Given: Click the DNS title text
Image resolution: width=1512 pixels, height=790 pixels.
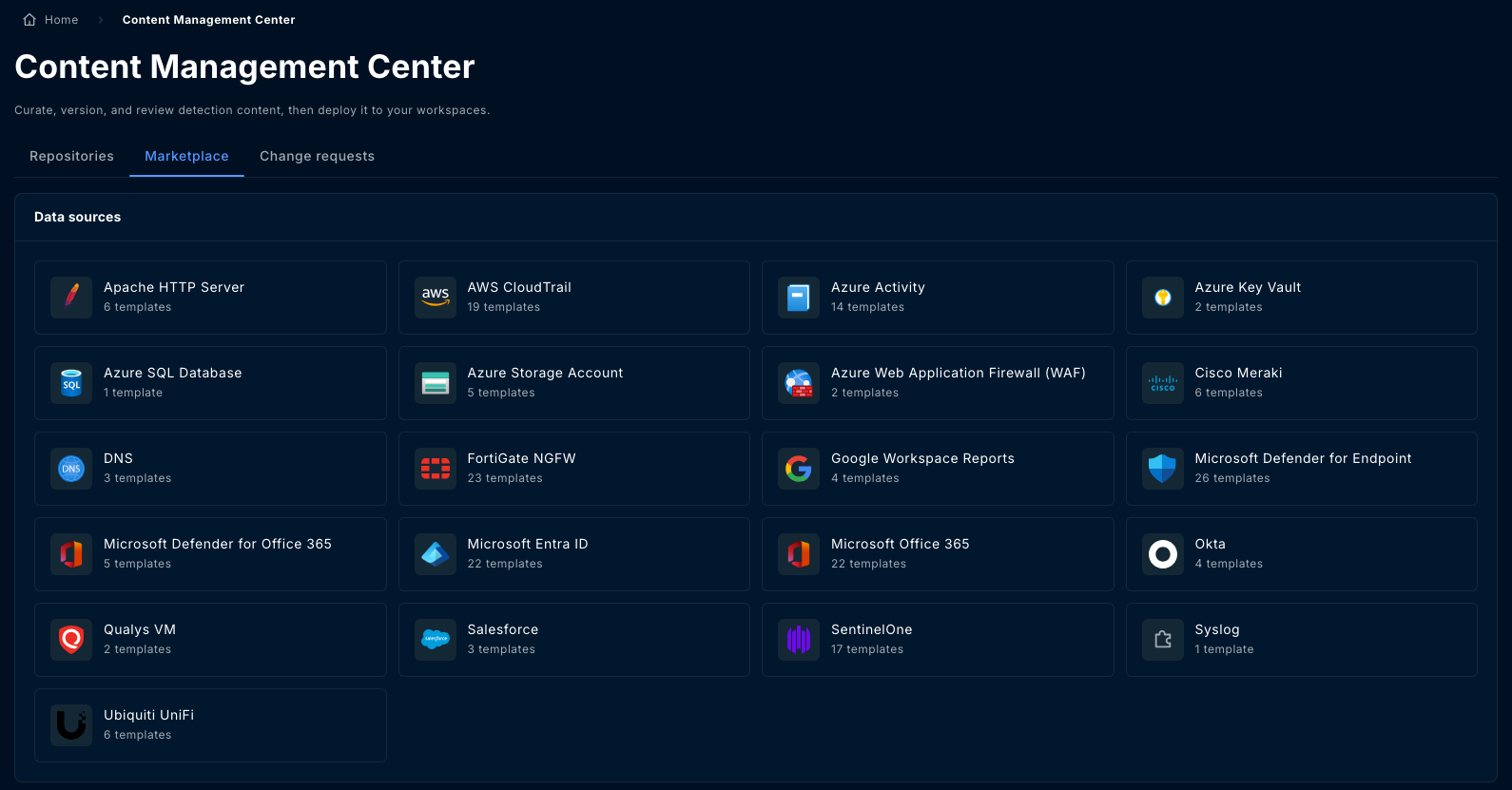Looking at the screenshot, I should (118, 458).
